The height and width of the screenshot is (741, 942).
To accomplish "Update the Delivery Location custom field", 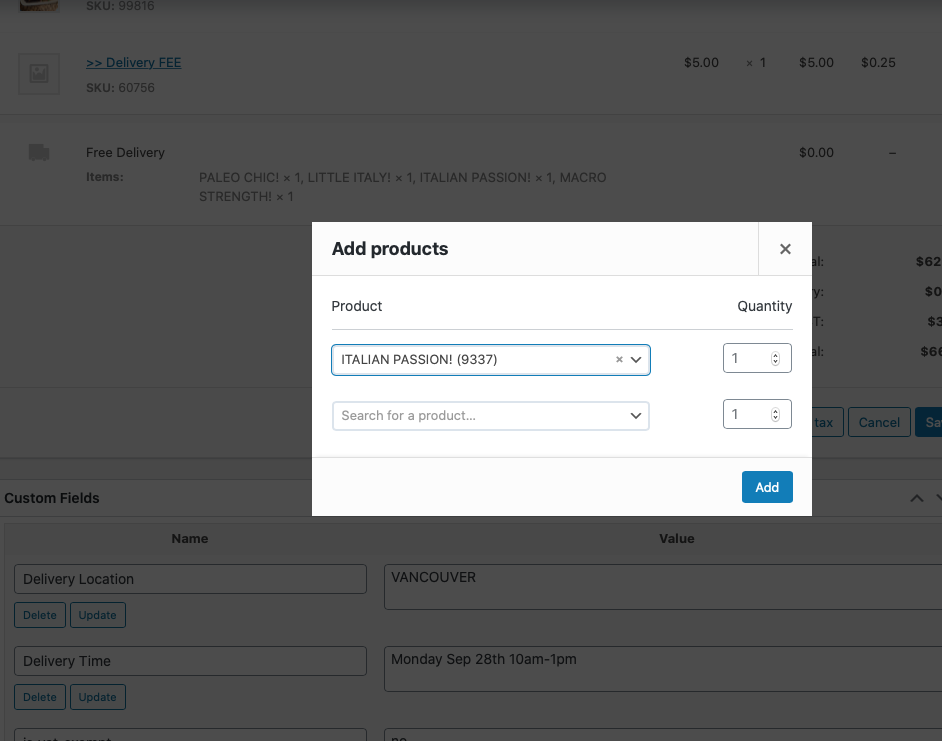I will (x=97, y=615).
